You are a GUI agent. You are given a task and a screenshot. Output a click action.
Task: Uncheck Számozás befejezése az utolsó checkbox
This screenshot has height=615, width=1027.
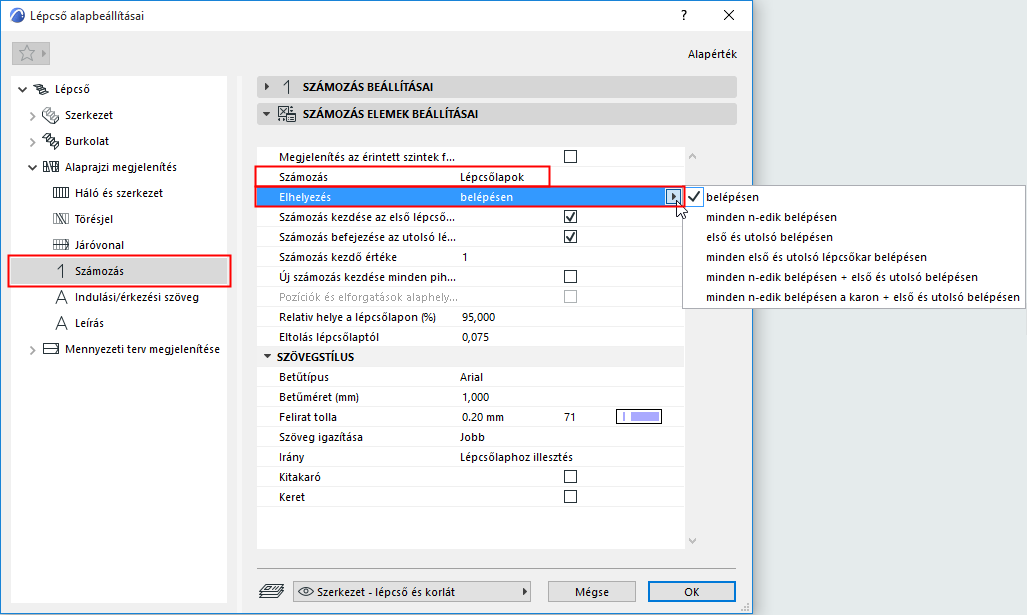570,236
